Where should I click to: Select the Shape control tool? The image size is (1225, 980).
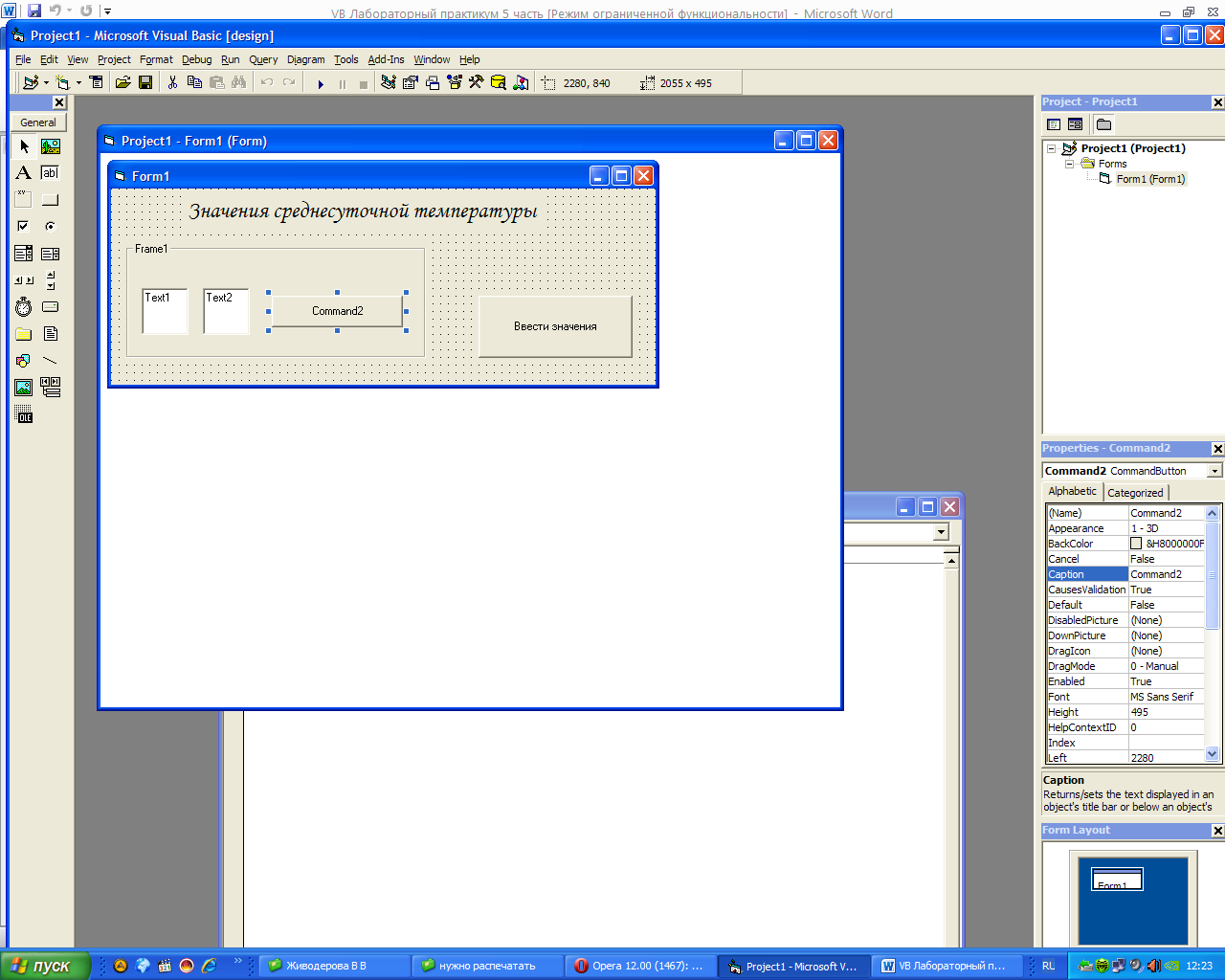tap(24, 361)
